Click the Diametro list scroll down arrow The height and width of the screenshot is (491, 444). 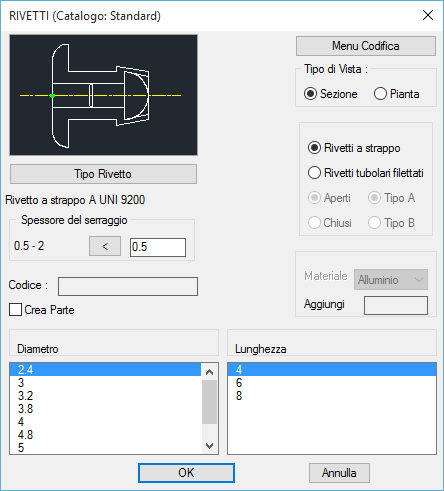(210, 445)
